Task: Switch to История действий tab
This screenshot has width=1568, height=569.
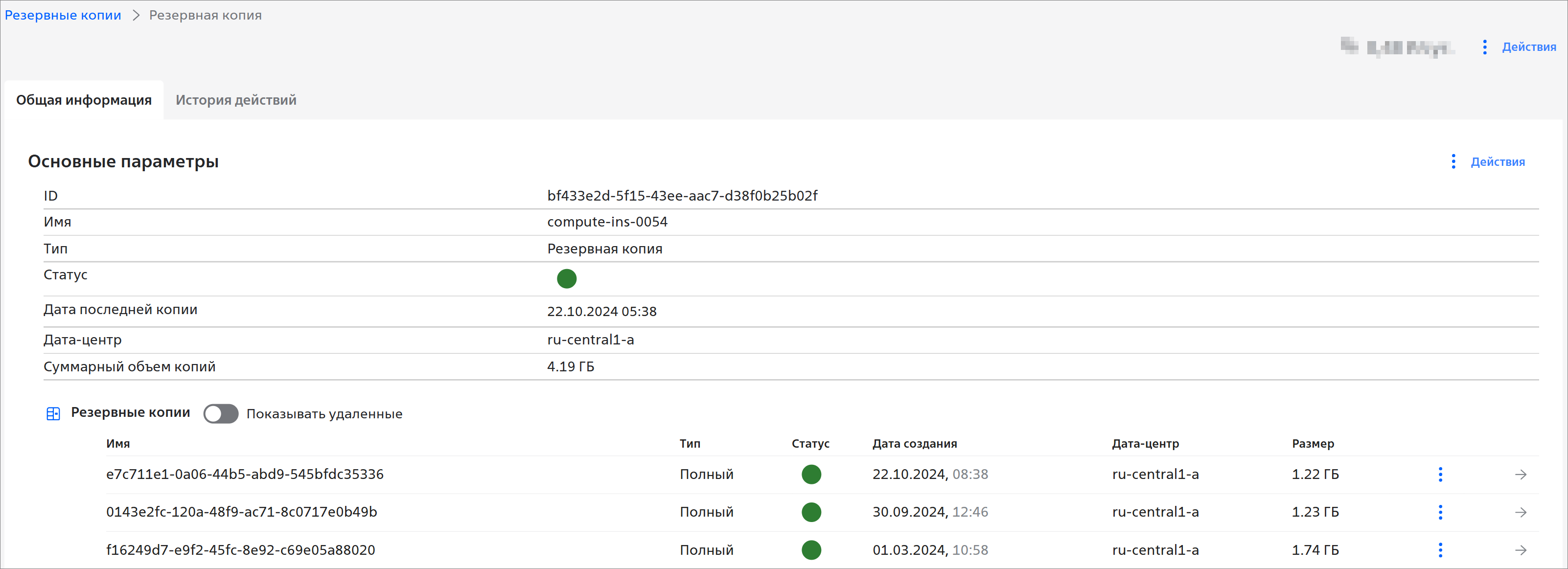Action: 235,100
